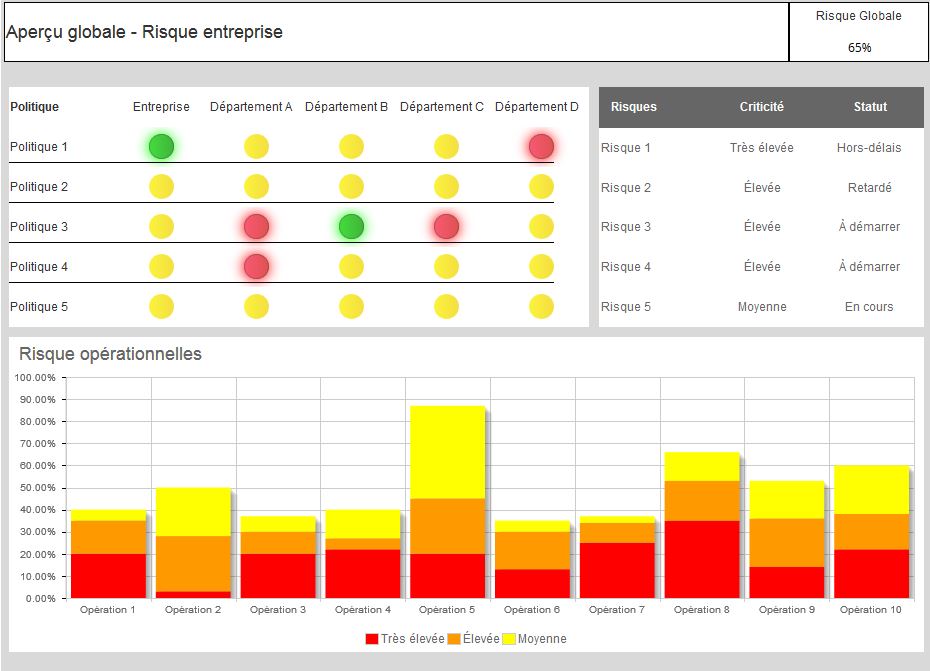
Task: Select yellow indicator Politique 5 Département B
Action: (x=351, y=307)
